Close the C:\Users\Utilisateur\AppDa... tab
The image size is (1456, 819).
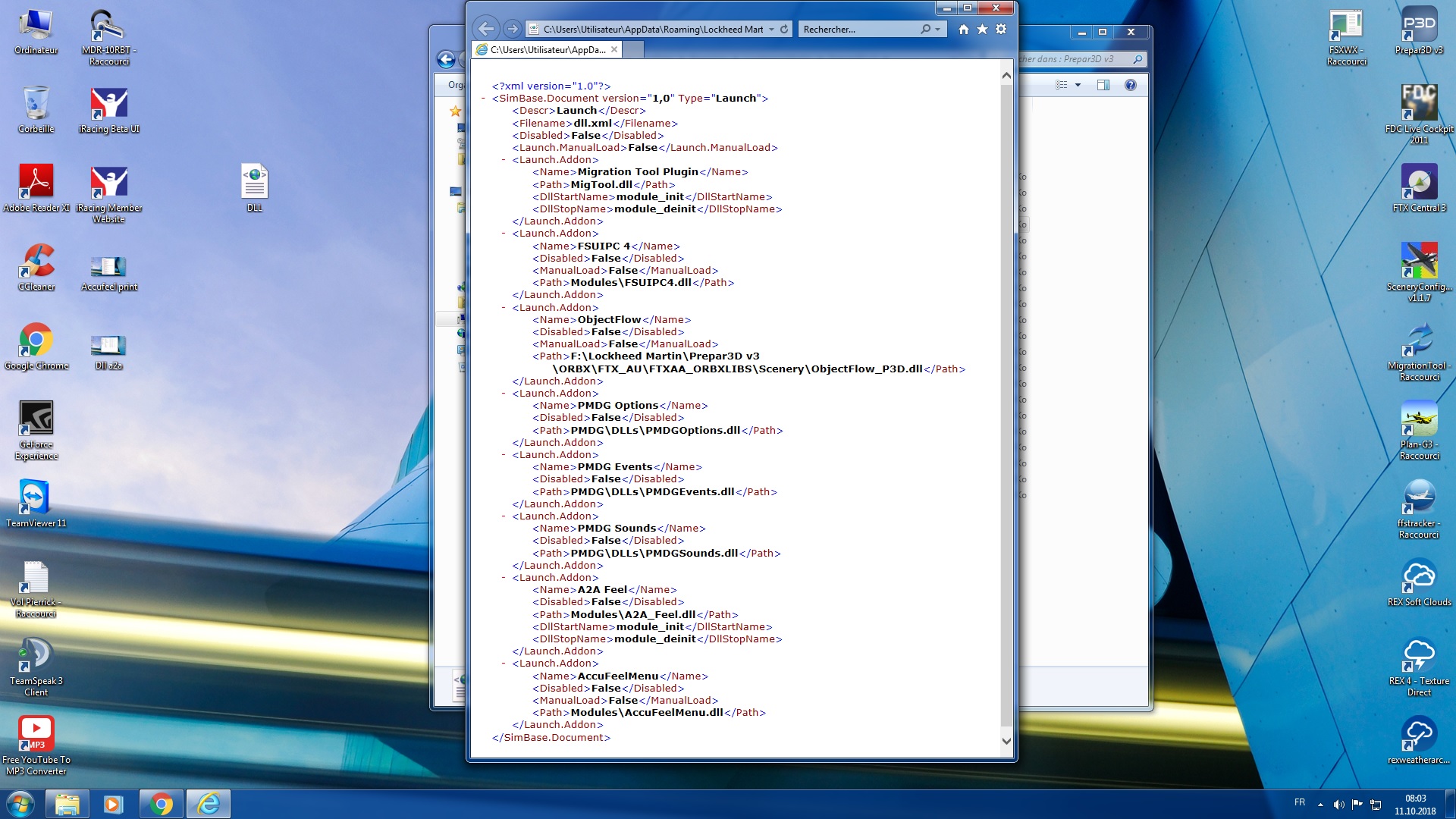pos(614,49)
